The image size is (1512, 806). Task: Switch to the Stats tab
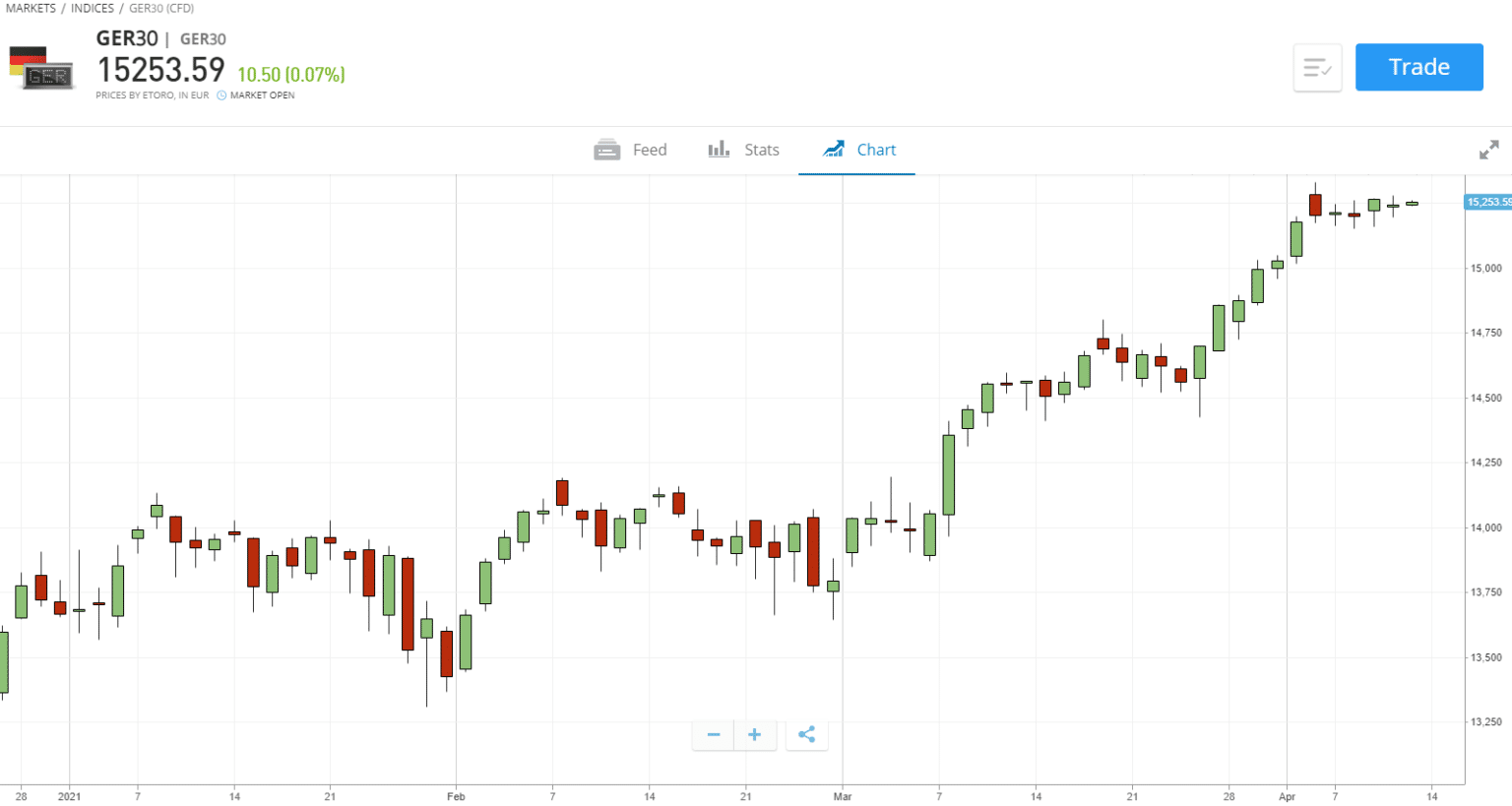pos(744,150)
